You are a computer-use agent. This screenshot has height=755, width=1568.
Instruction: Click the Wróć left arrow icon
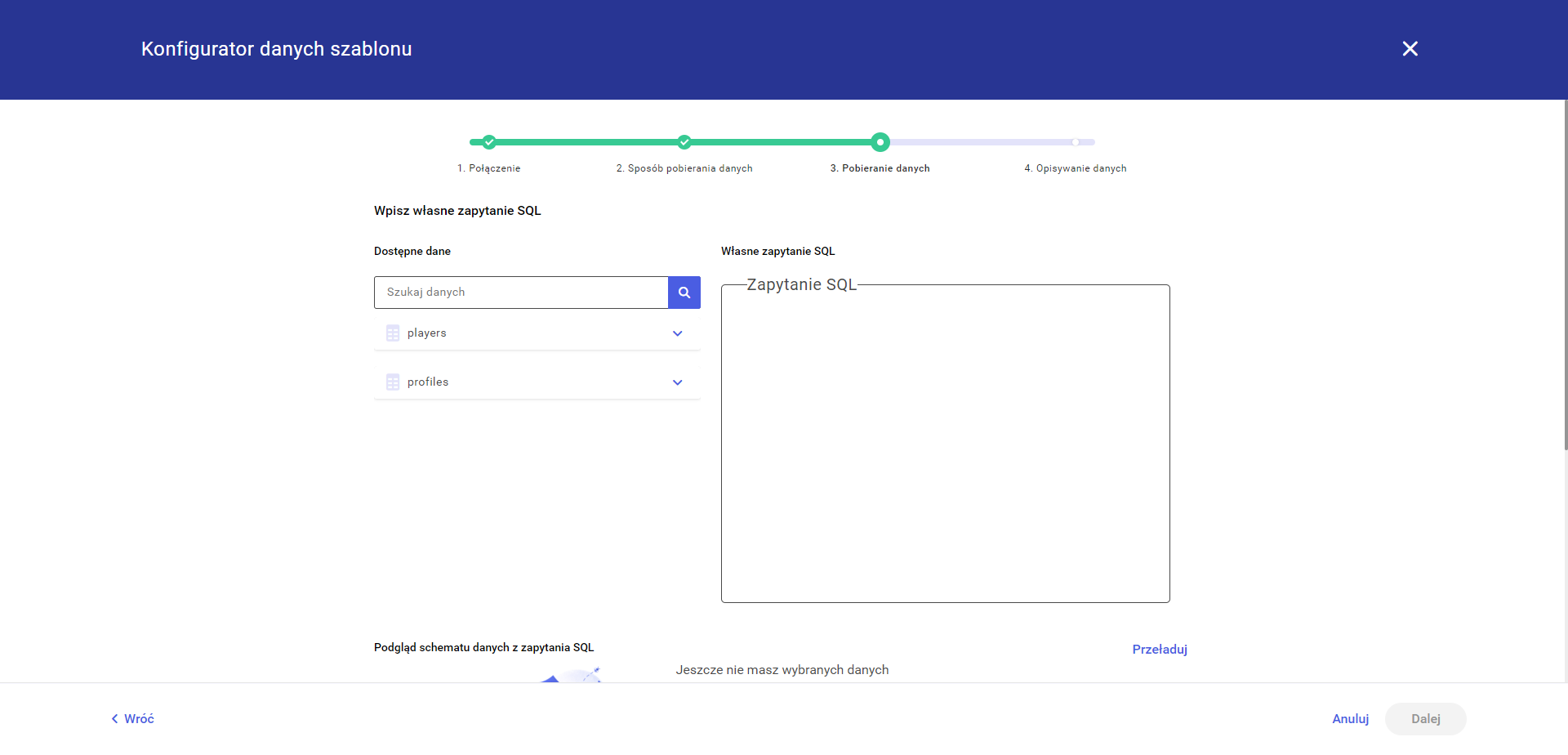[114, 719]
